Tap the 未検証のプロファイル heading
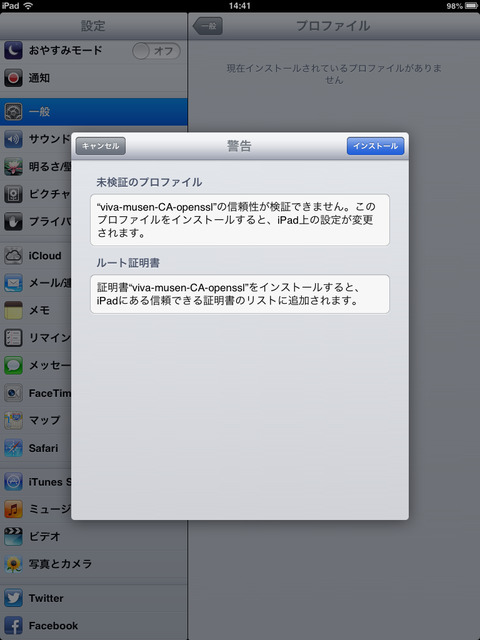 click(149, 182)
